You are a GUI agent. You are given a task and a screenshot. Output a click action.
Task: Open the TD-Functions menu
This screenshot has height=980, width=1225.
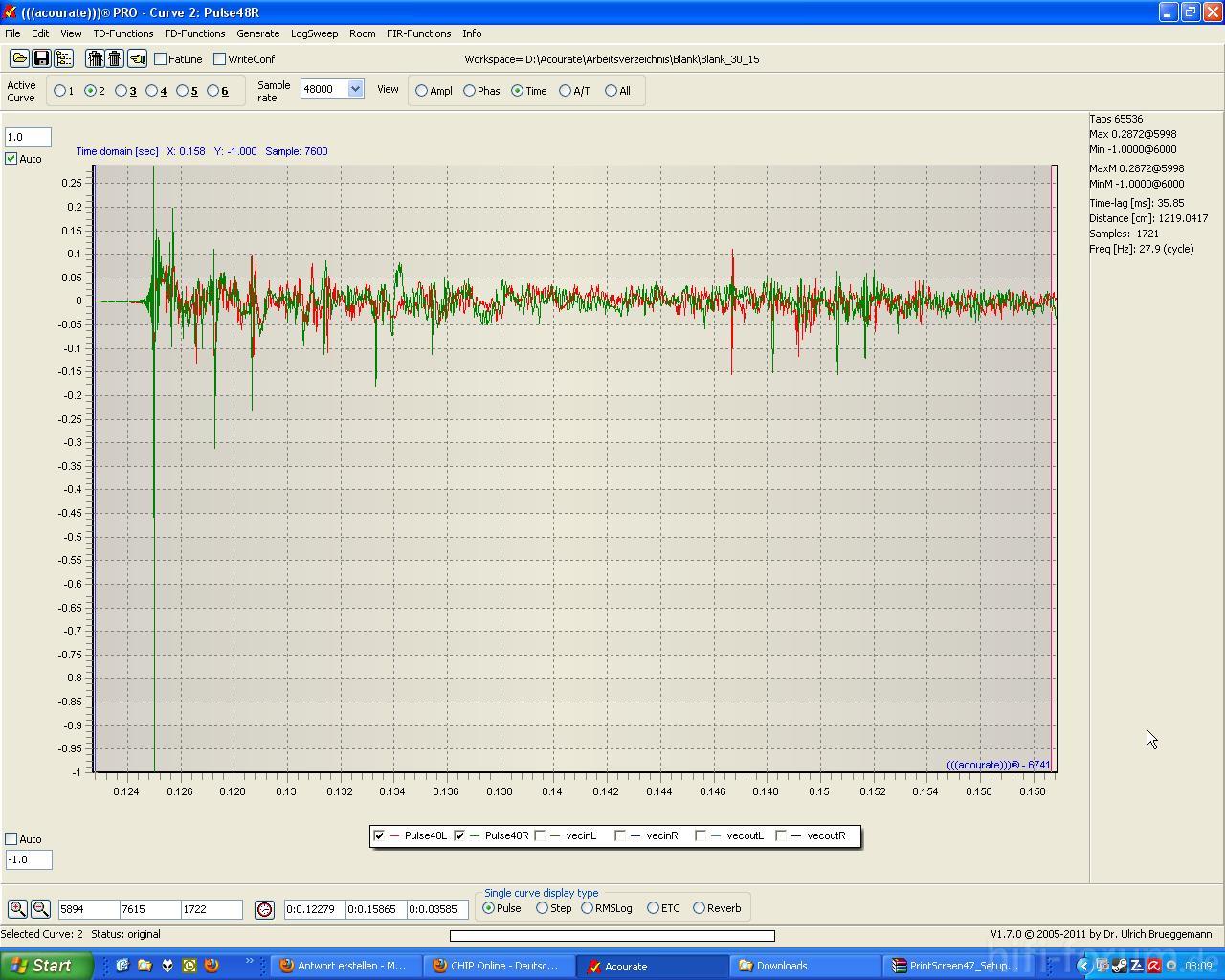click(122, 33)
